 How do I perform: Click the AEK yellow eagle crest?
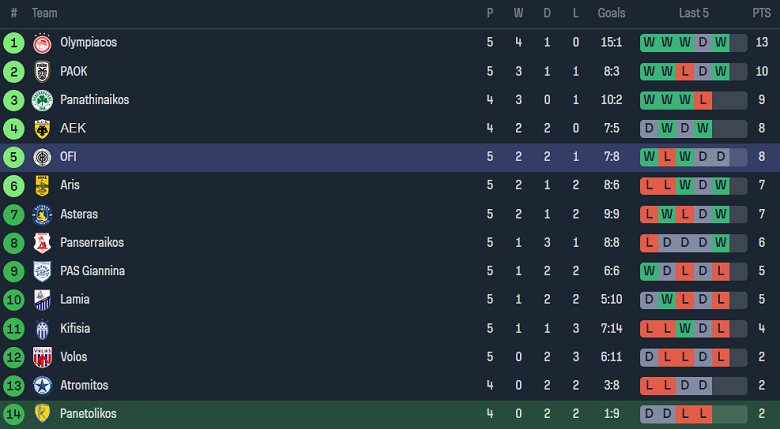click(x=42, y=128)
